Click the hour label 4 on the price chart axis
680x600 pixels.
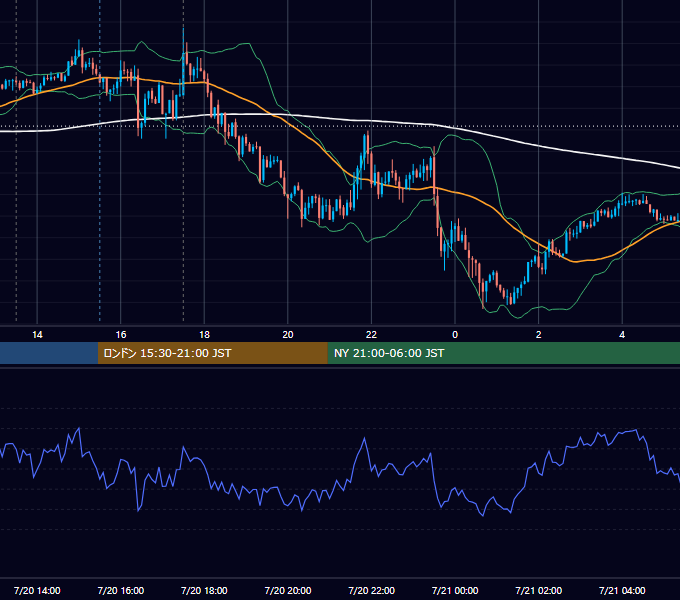click(622, 335)
